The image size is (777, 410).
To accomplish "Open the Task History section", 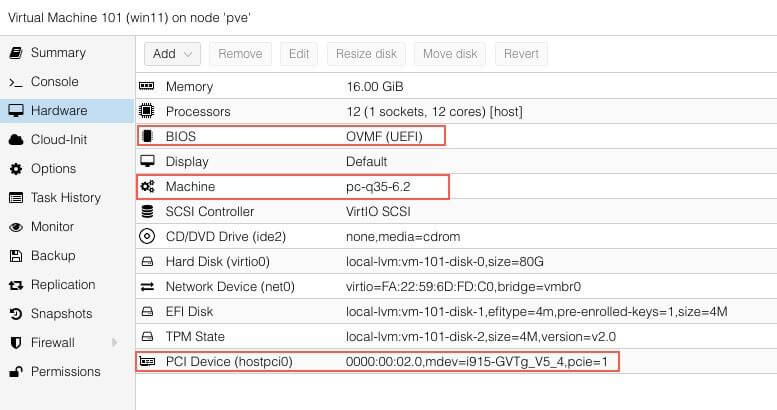I will click(65, 198).
